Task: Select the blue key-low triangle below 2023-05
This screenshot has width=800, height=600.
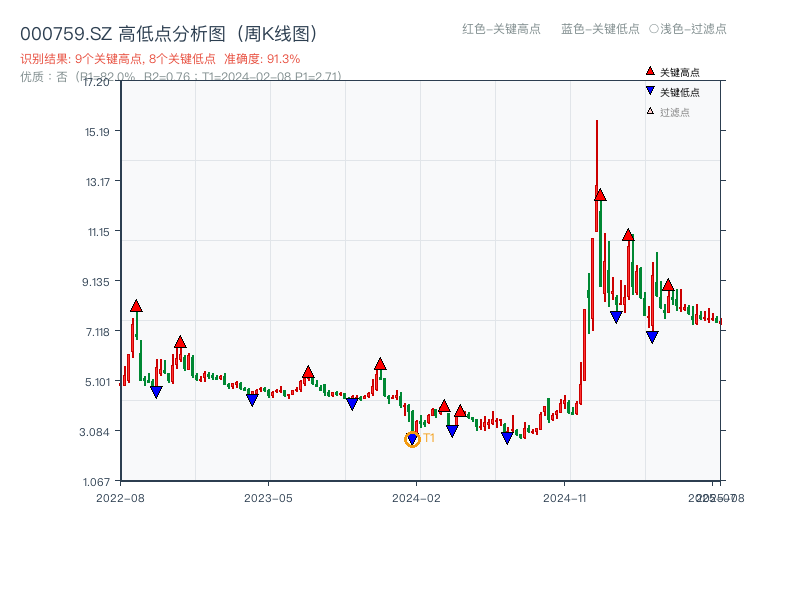Action: (x=251, y=400)
